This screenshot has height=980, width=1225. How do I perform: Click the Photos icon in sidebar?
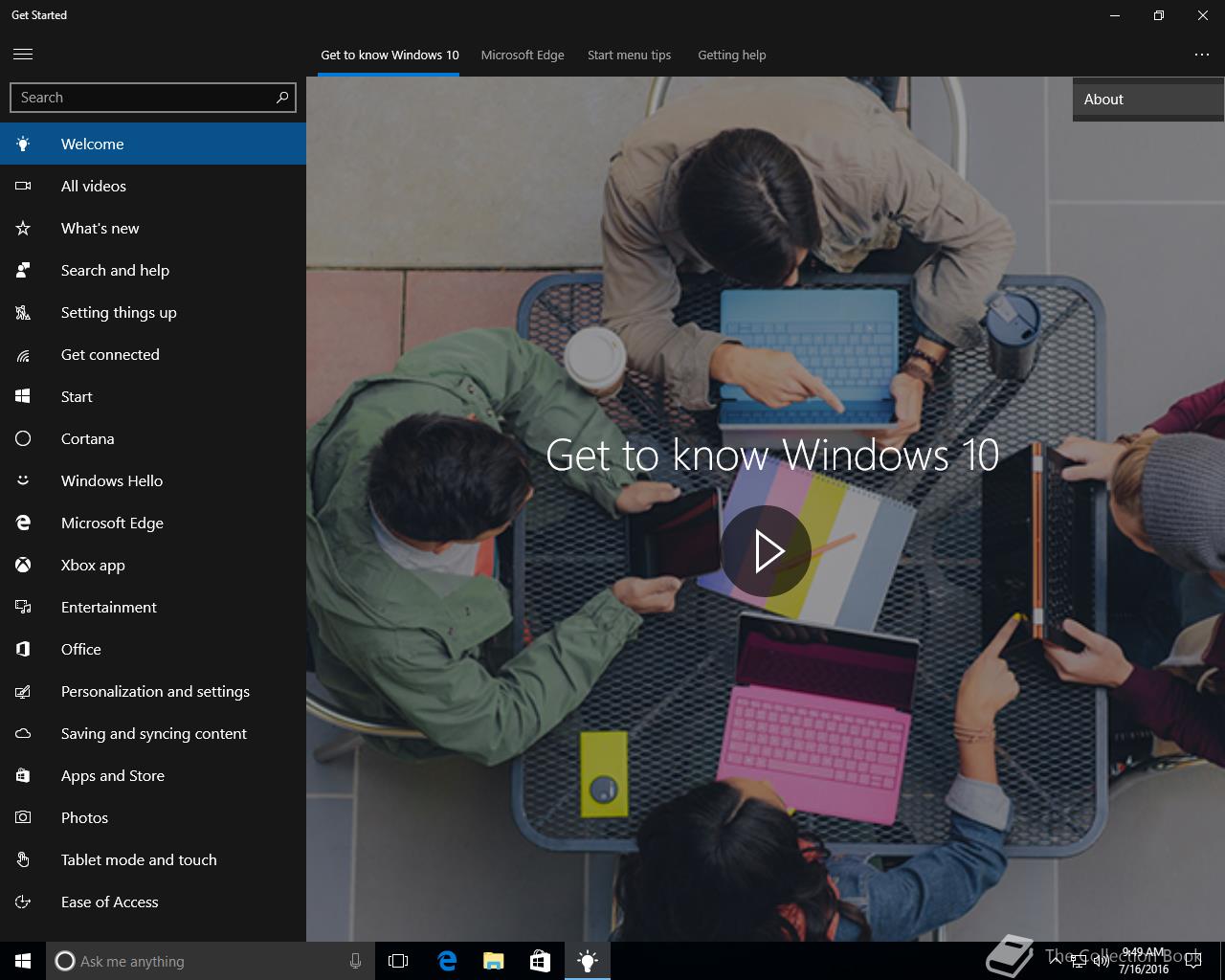coord(23,817)
